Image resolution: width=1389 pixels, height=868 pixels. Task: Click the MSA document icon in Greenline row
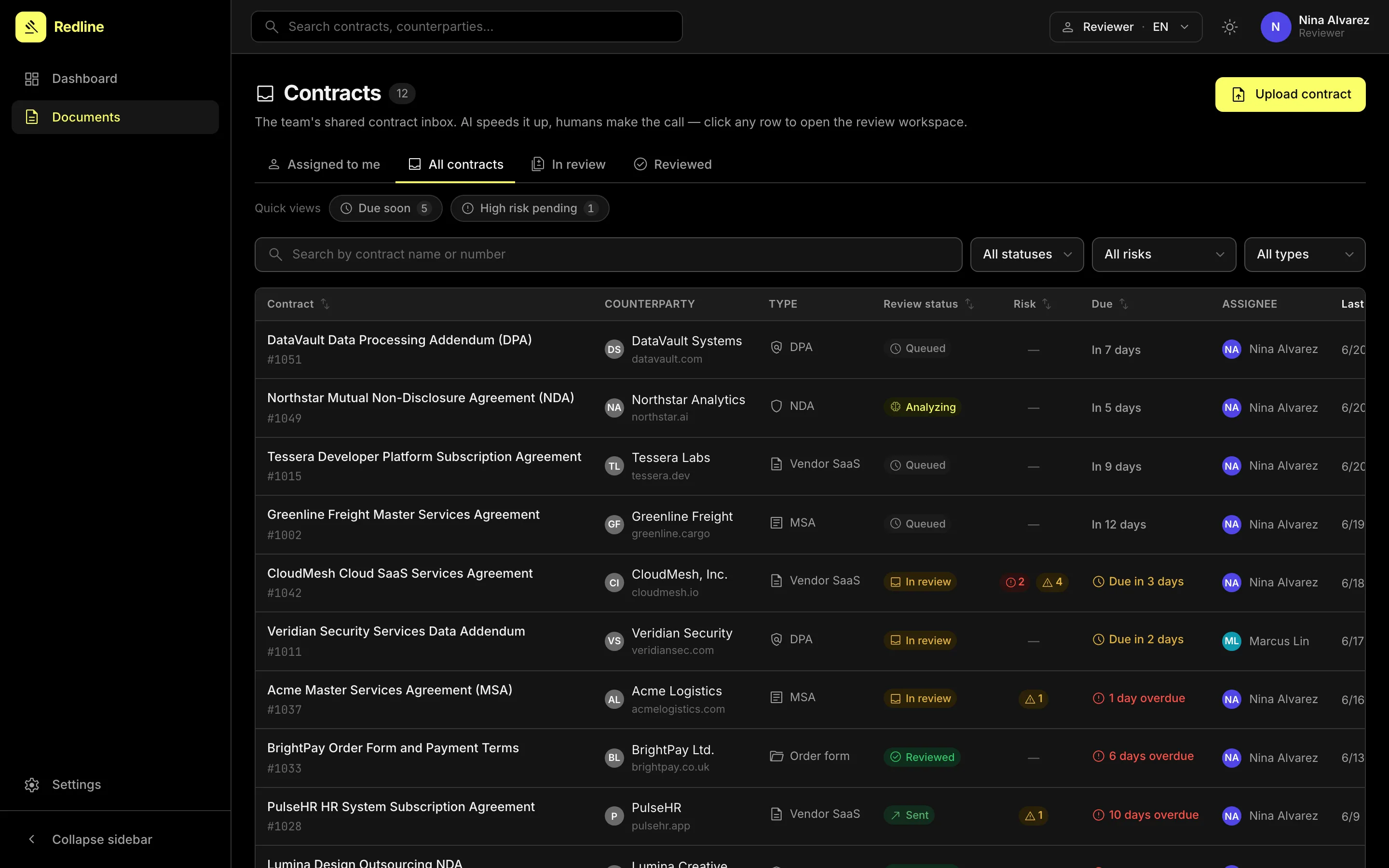pos(776,522)
